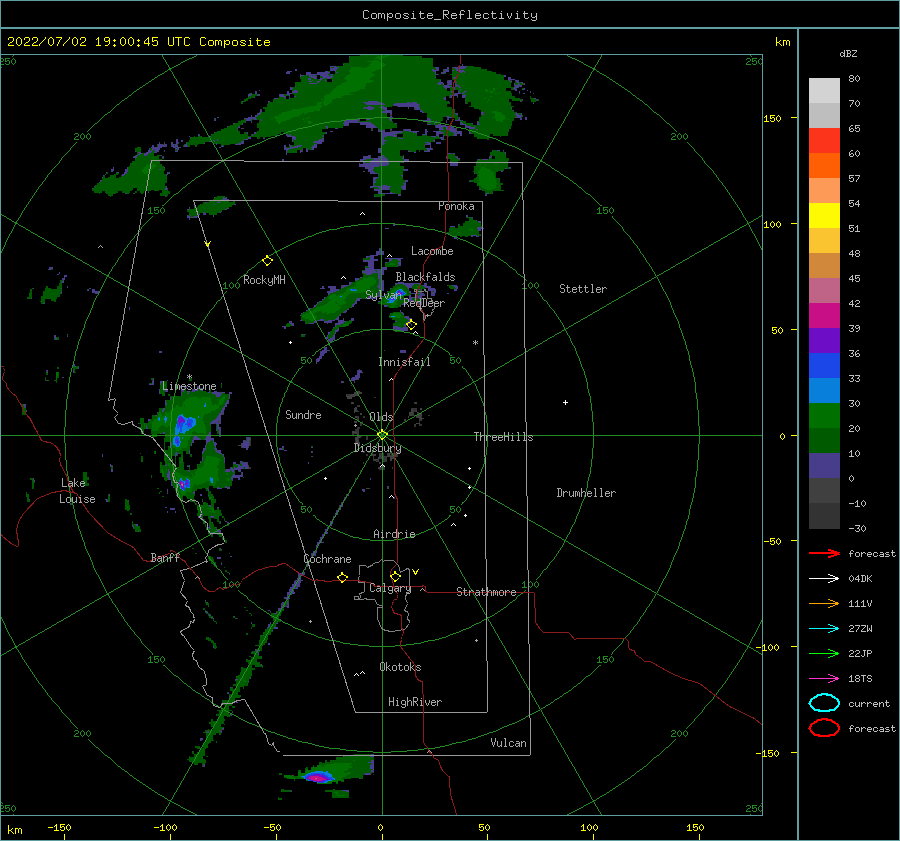Click the yellow diamond marker above RockyMH
Screen dimensions: 900x841
[x=267, y=261]
